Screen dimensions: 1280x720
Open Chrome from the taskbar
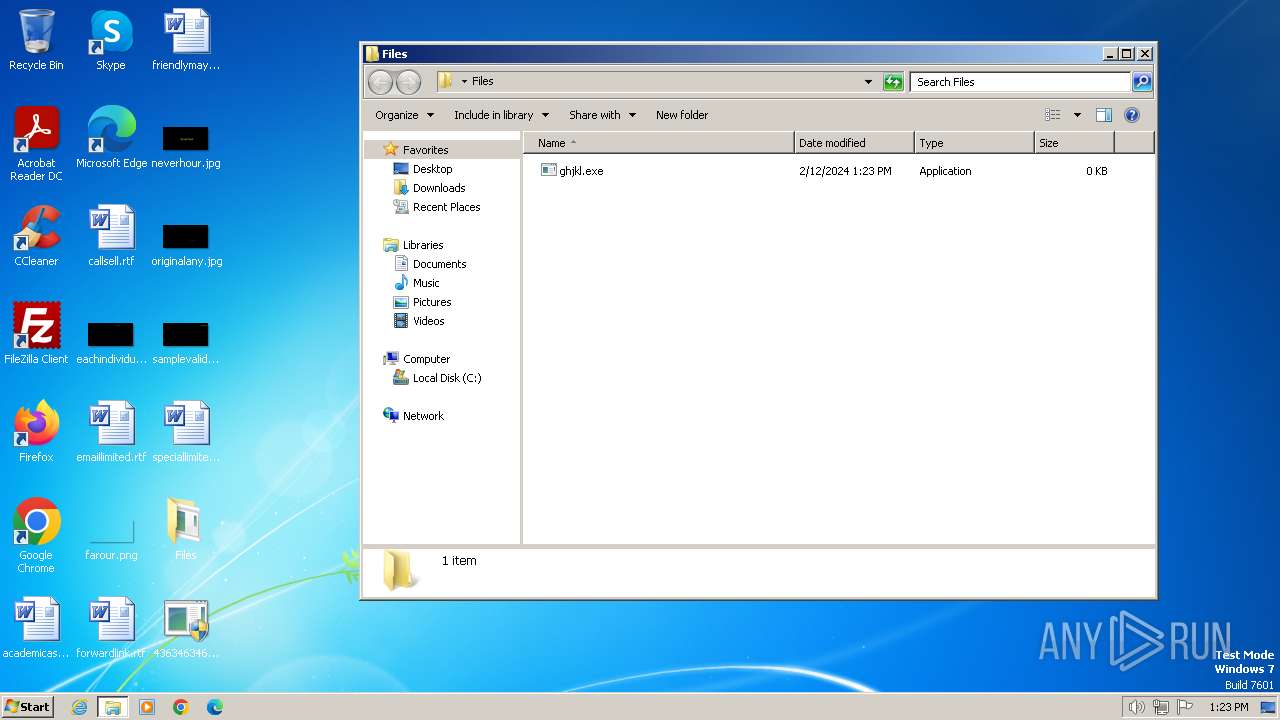(x=181, y=707)
